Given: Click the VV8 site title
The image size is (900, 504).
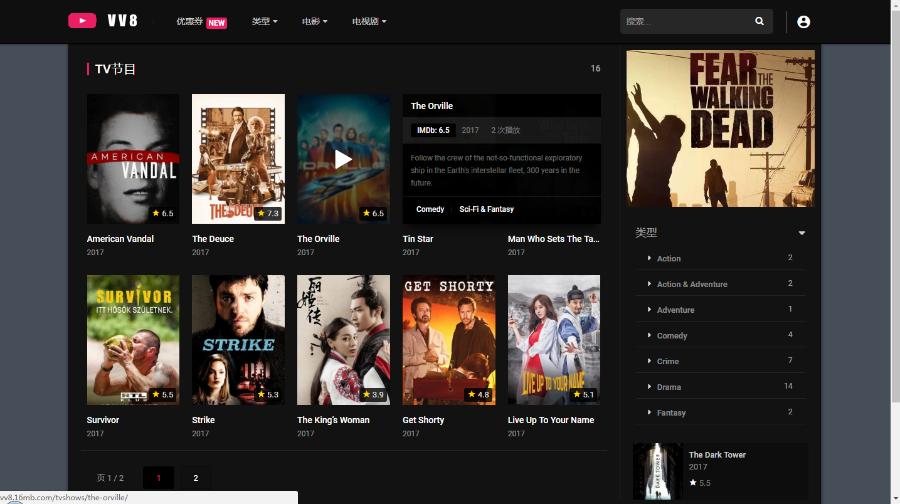Looking at the screenshot, I should point(122,21).
